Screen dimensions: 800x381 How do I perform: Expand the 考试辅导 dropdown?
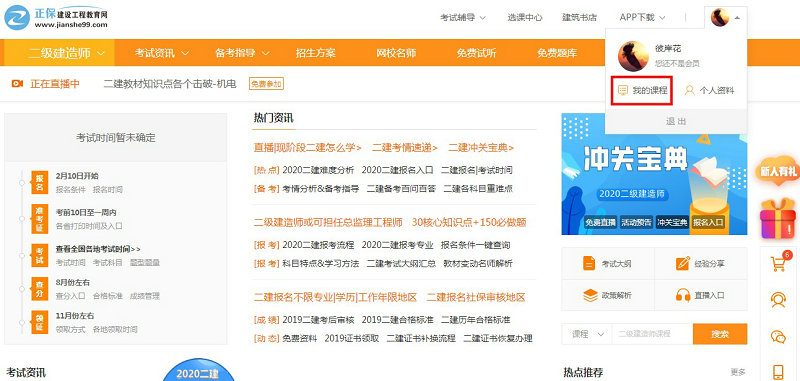click(463, 17)
